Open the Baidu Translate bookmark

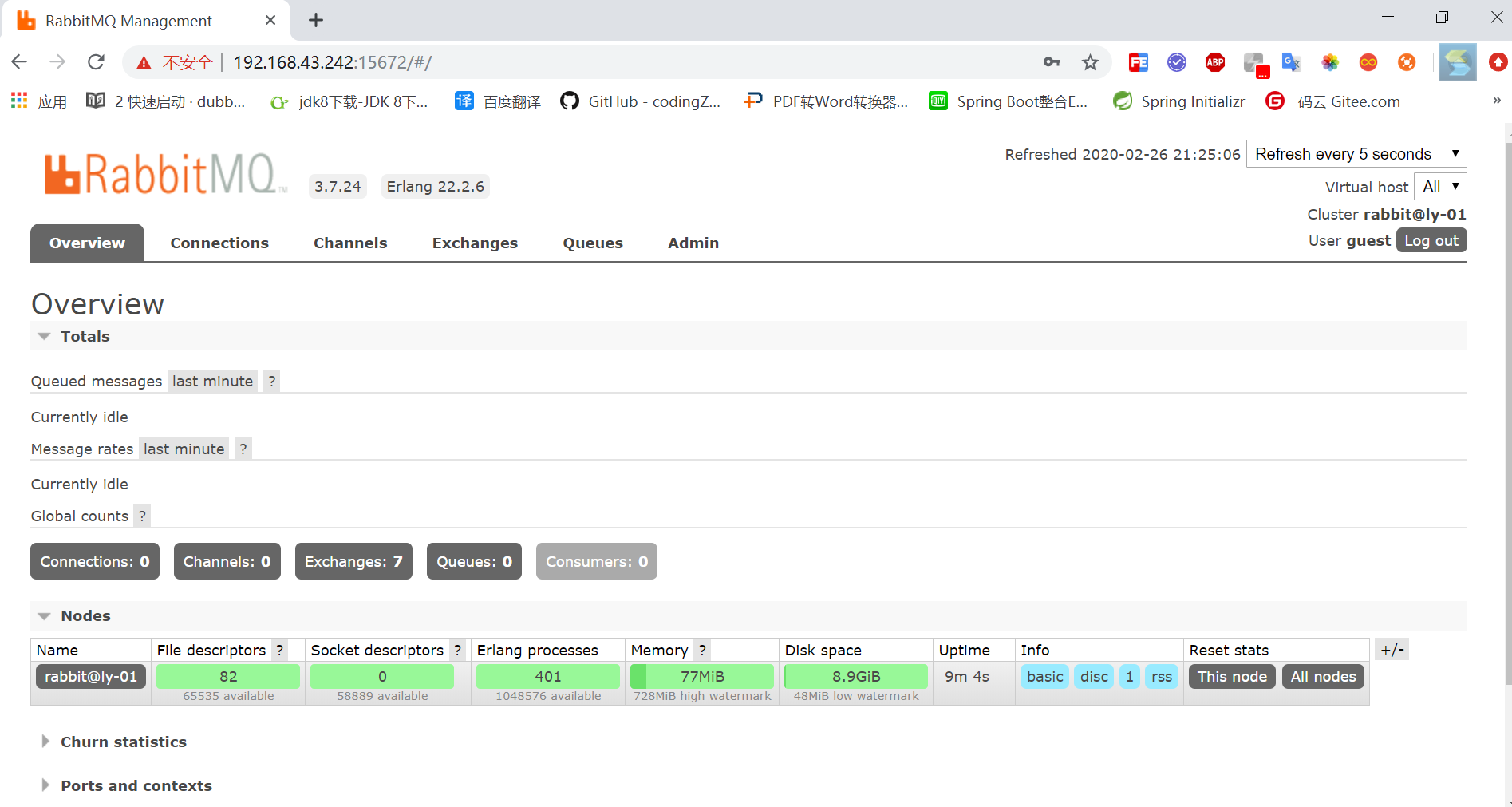(x=498, y=101)
